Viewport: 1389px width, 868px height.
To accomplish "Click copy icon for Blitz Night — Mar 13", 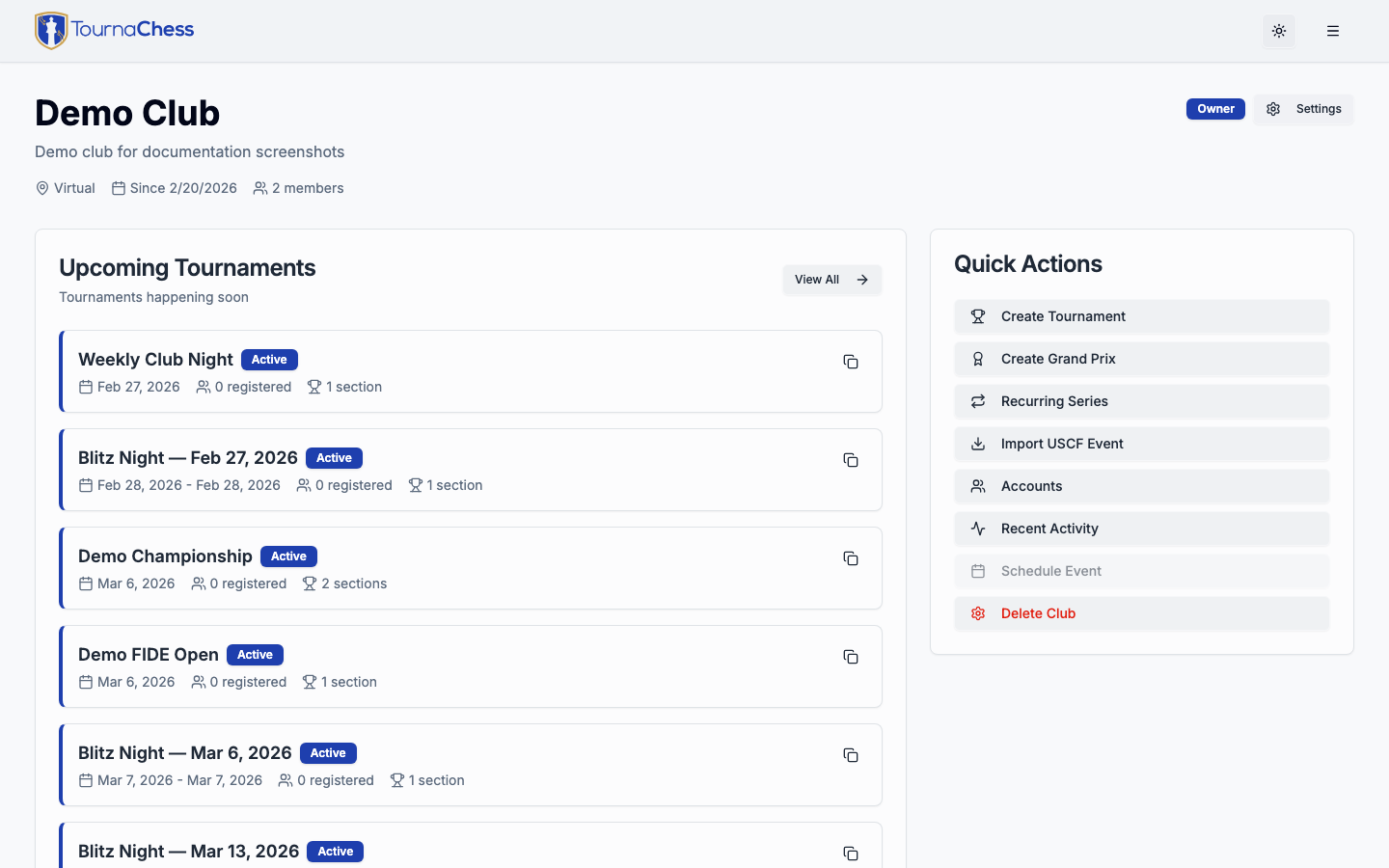I will [851, 854].
